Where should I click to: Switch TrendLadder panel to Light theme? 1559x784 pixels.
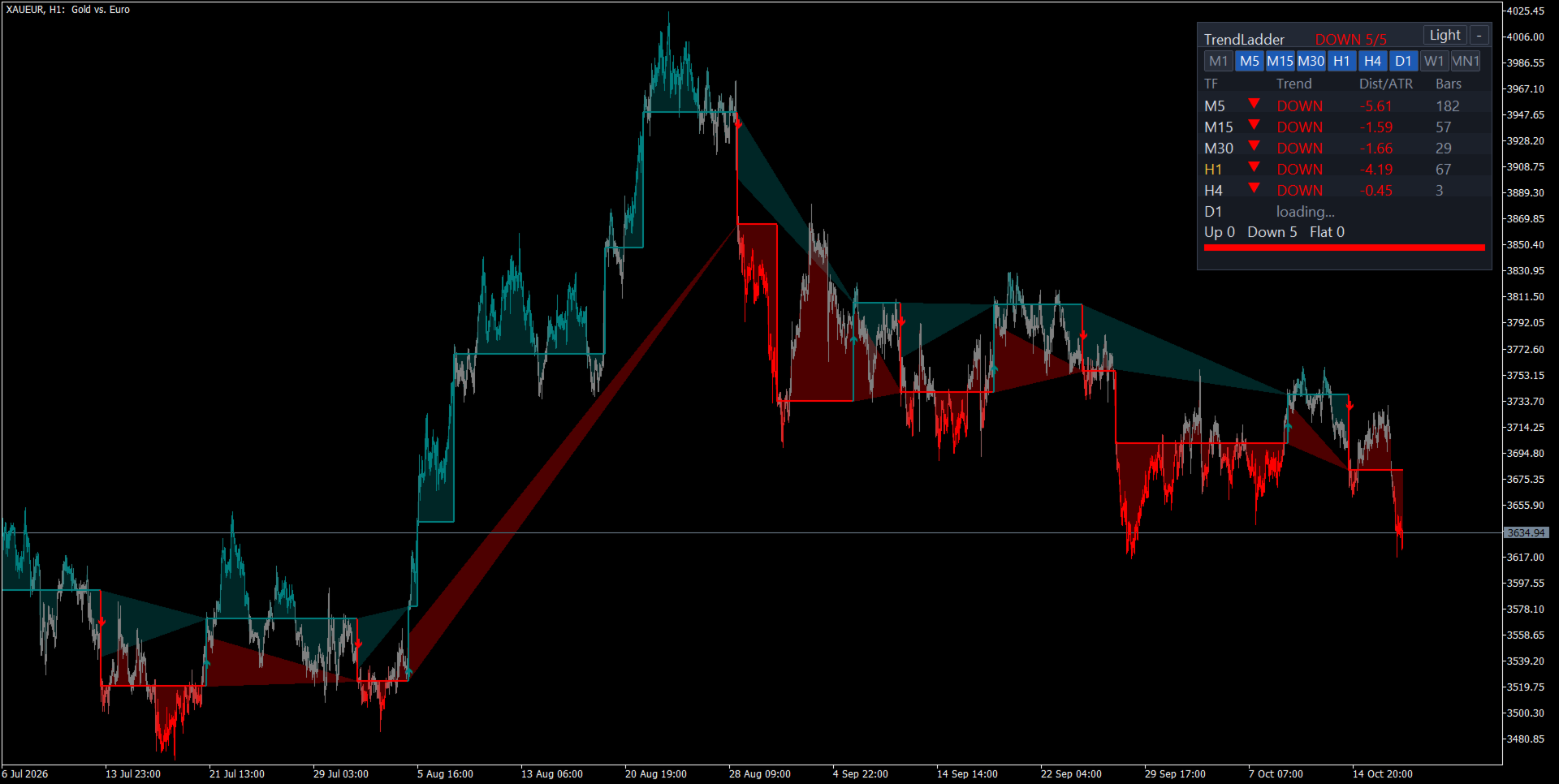(x=1445, y=35)
